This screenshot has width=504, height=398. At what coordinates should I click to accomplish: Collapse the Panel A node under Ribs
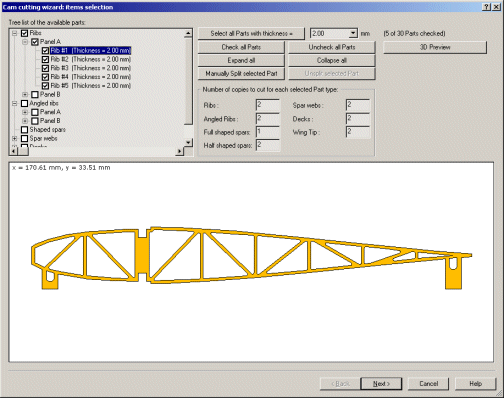(x=25, y=42)
